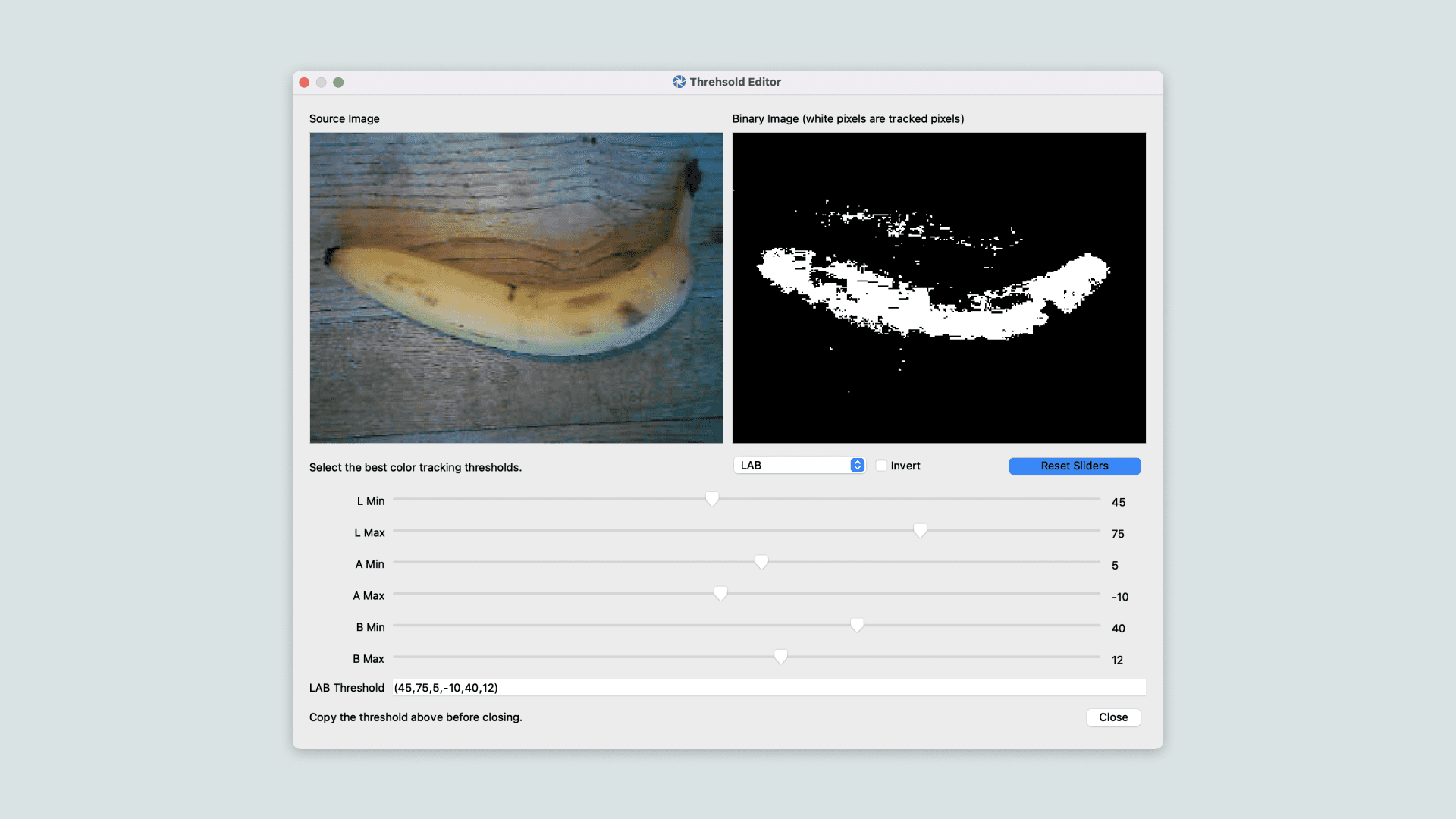Click the LAB Threshold text field
The image size is (1456, 819).
pos(767,688)
